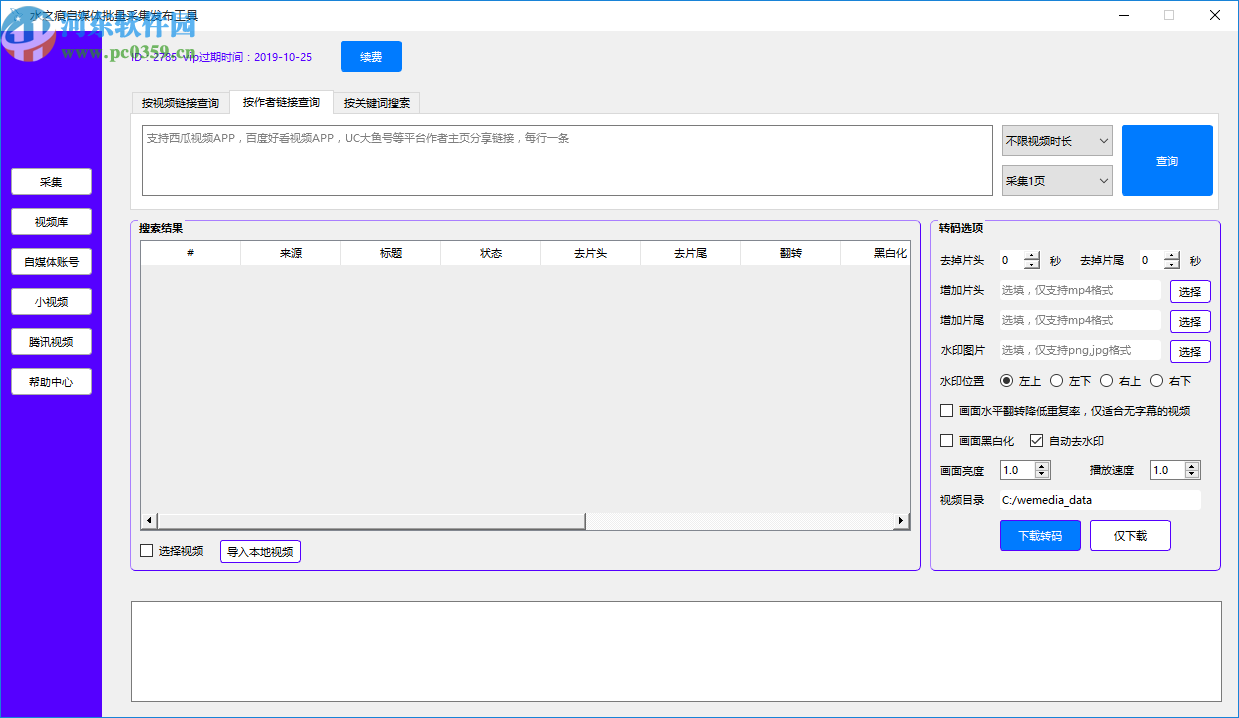Switch to 按关键词搜索 tab
Viewport: 1239px width, 718px height.
coord(377,103)
